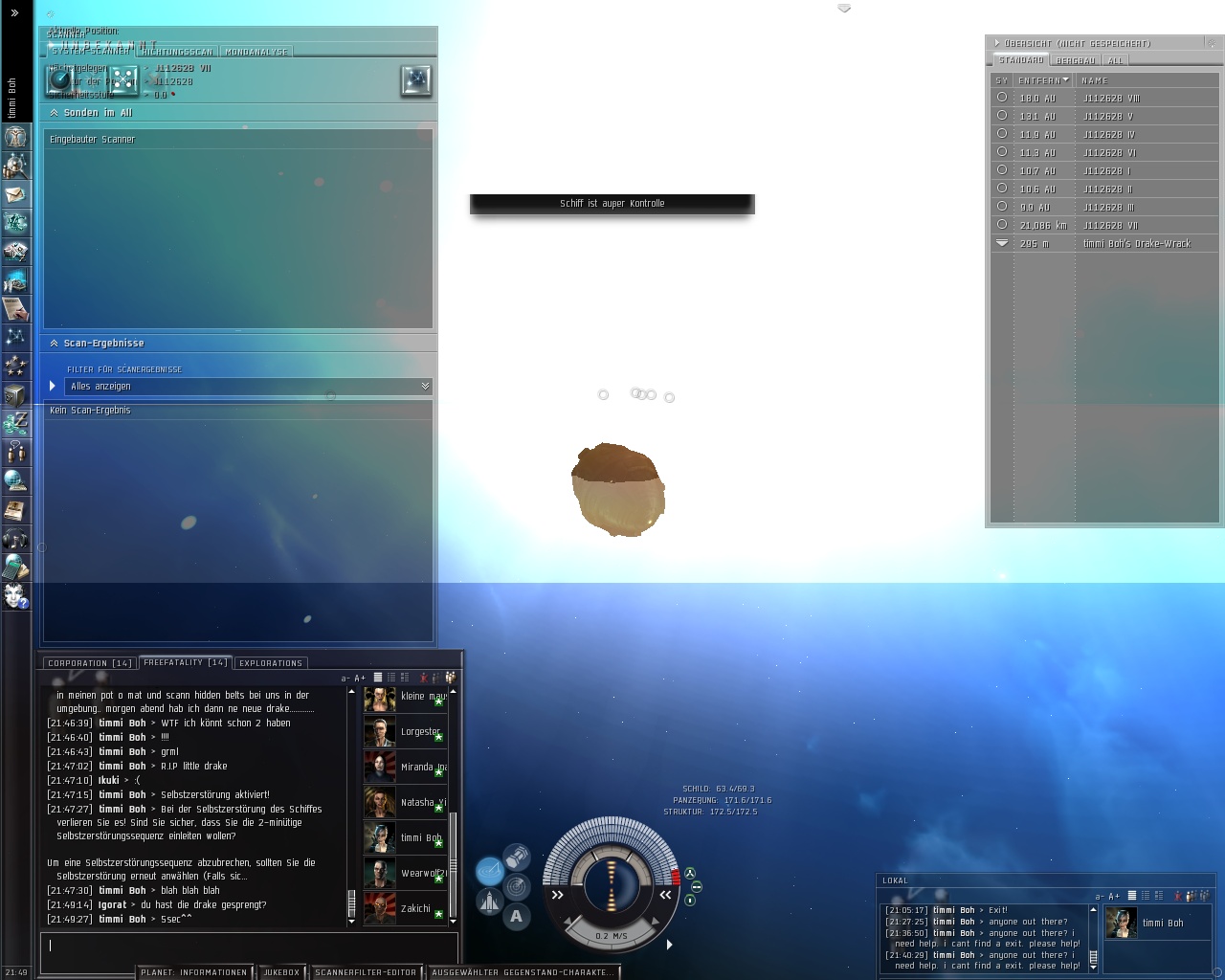Start analysis with the scanner dial icon

click(x=61, y=80)
